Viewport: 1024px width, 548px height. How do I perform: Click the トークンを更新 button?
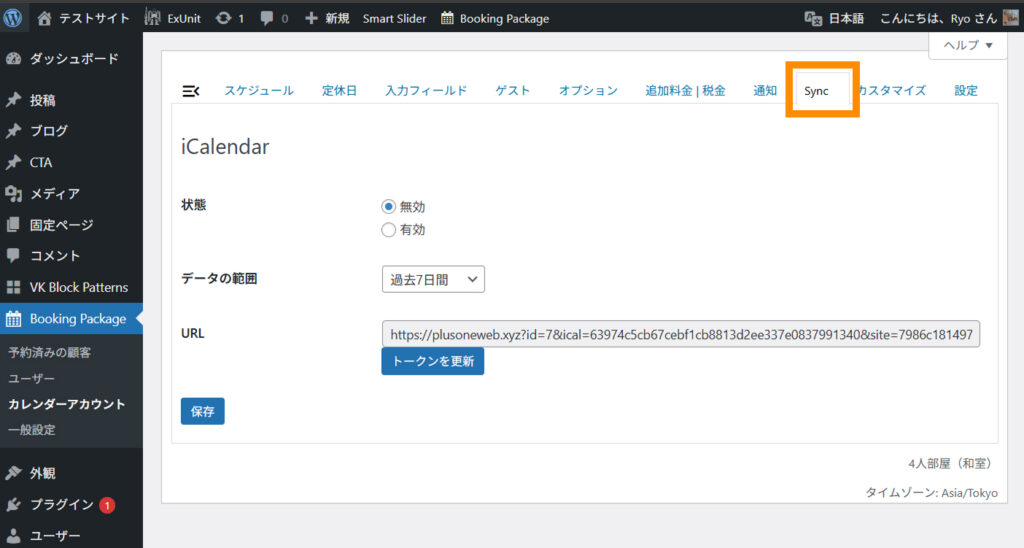(432, 361)
